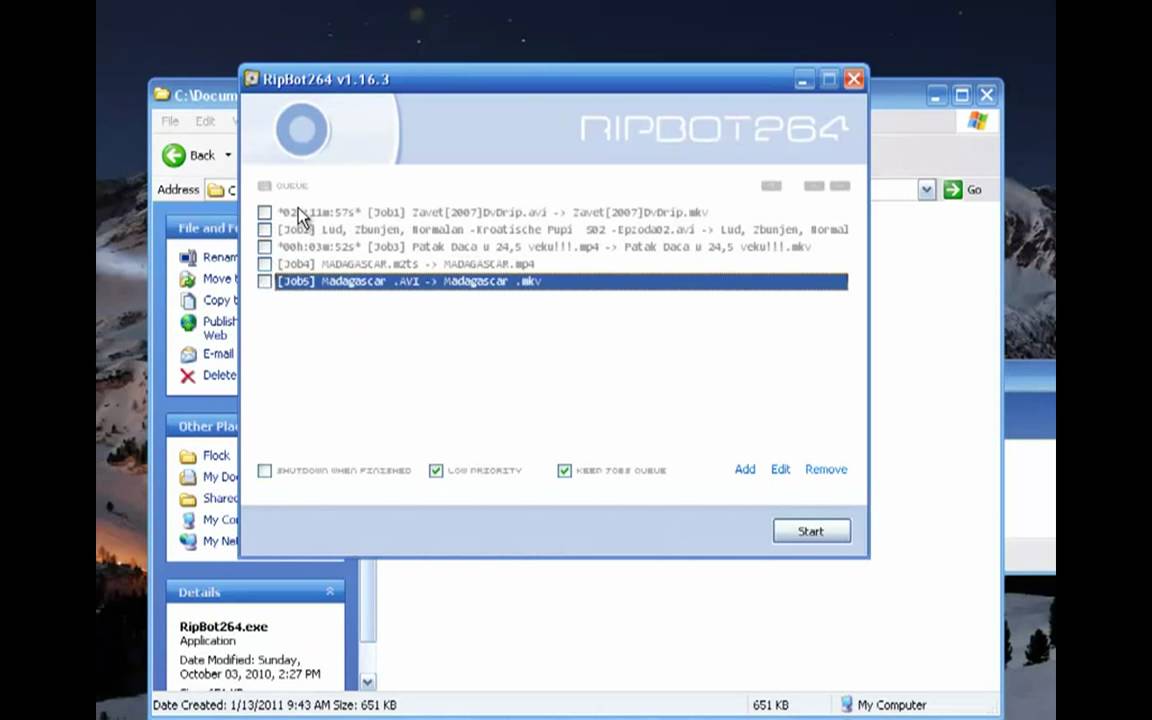Open the Back history dropdown arrow in Explorer
Screen dimensions: 1152x720
tap(228, 155)
